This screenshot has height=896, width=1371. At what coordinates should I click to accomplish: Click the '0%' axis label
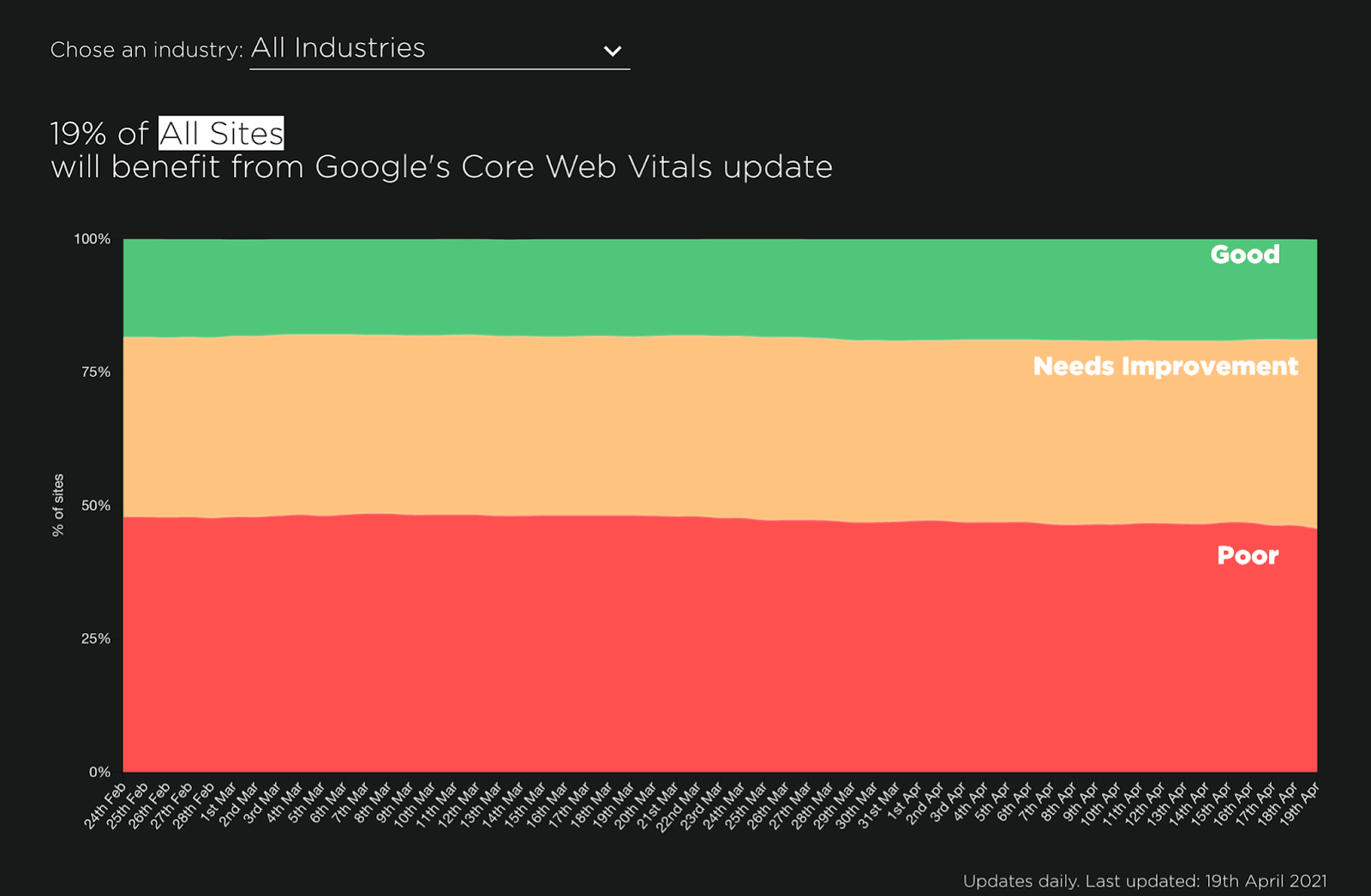pyautogui.click(x=101, y=770)
